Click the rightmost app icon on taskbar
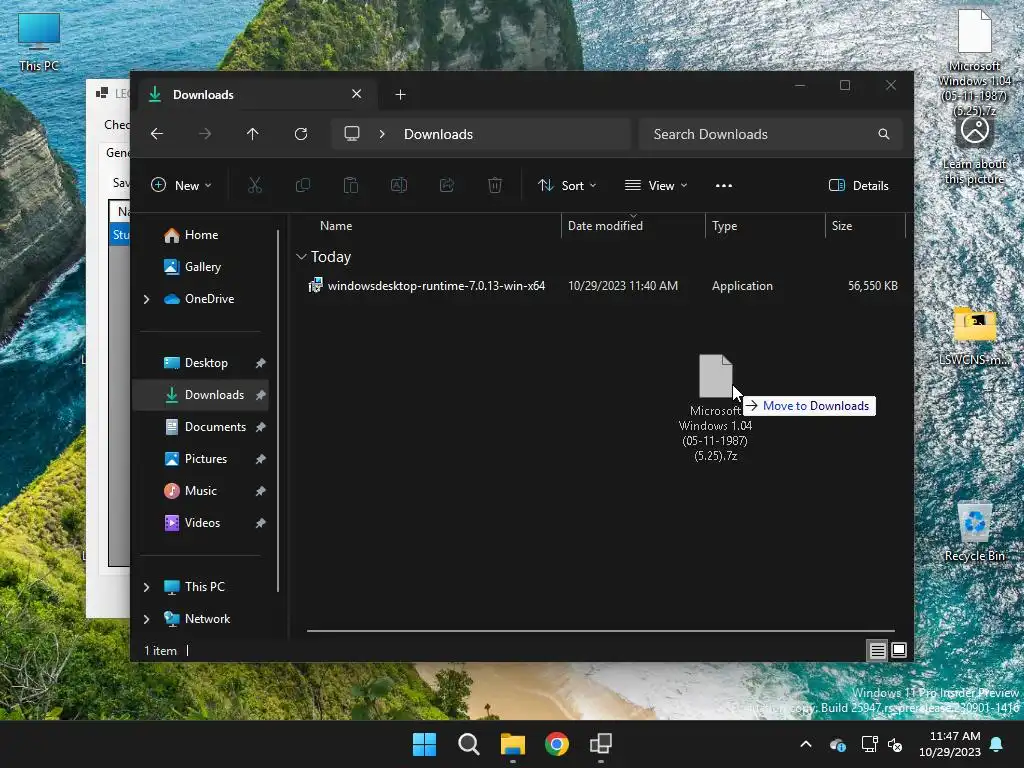Image resolution: width=1024 pixels, height=768 pixels. tap(601, 744)
